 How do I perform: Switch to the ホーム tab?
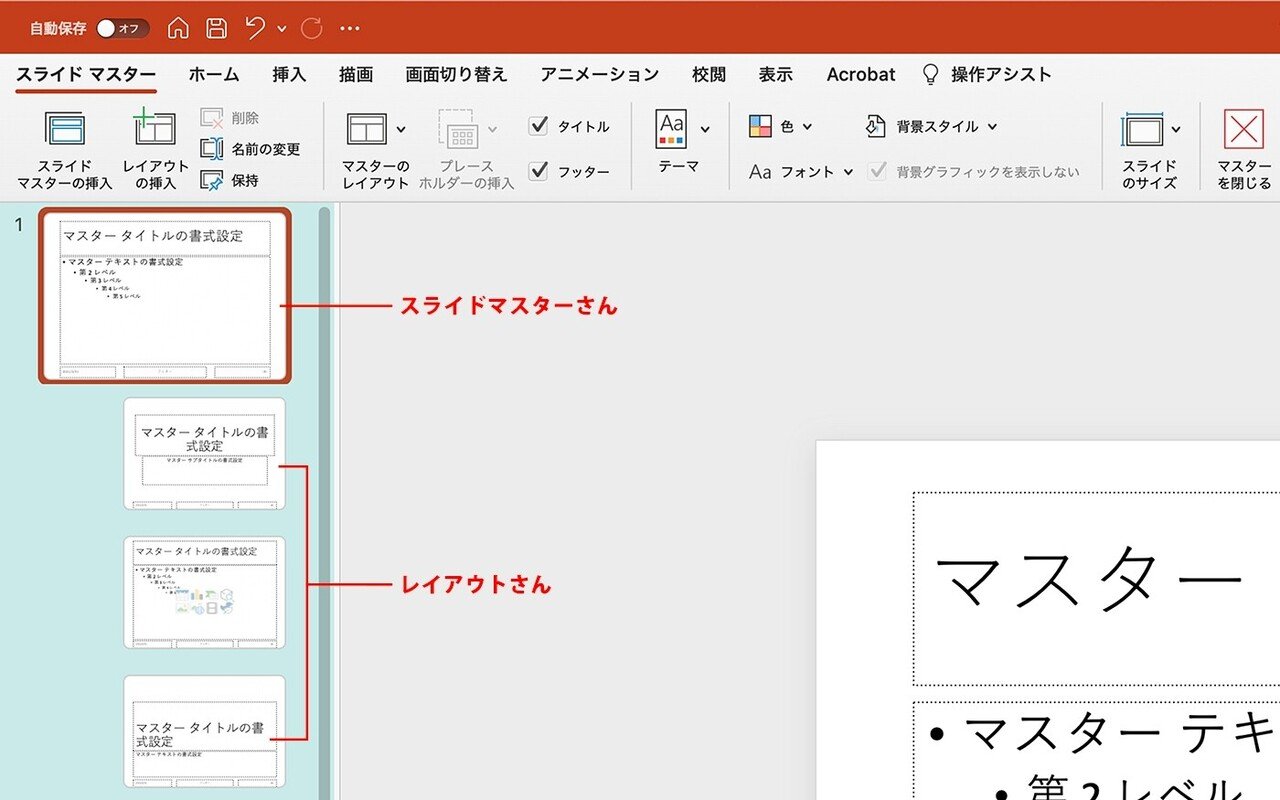point(214,75)
